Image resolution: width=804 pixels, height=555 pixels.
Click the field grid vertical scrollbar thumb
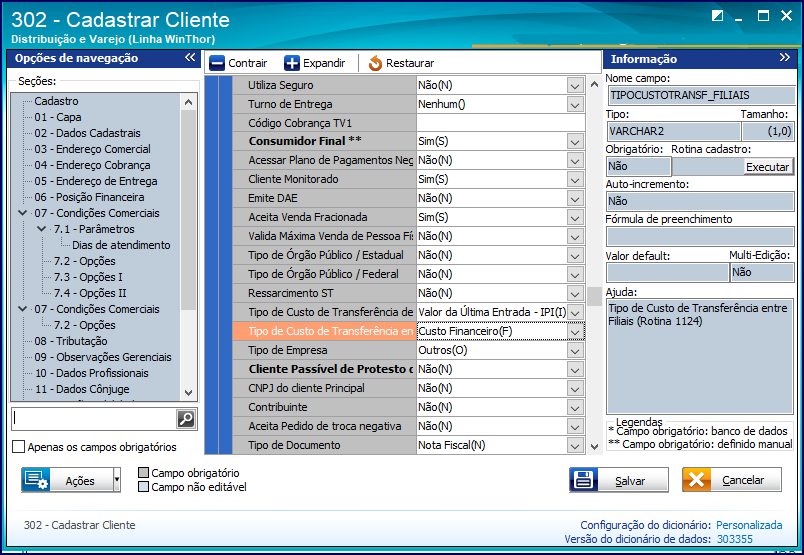point(594,296)
